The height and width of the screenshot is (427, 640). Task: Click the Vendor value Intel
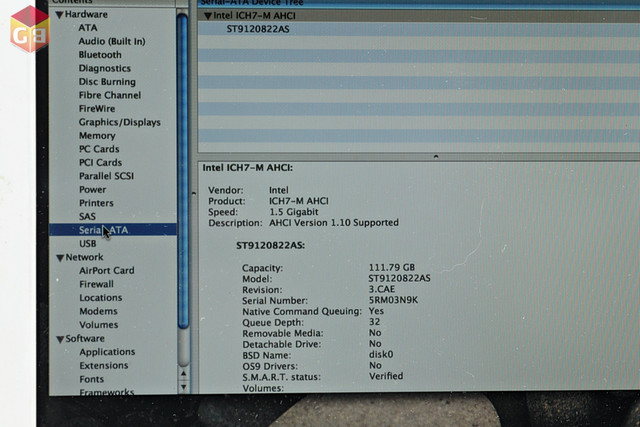[279, 190]
